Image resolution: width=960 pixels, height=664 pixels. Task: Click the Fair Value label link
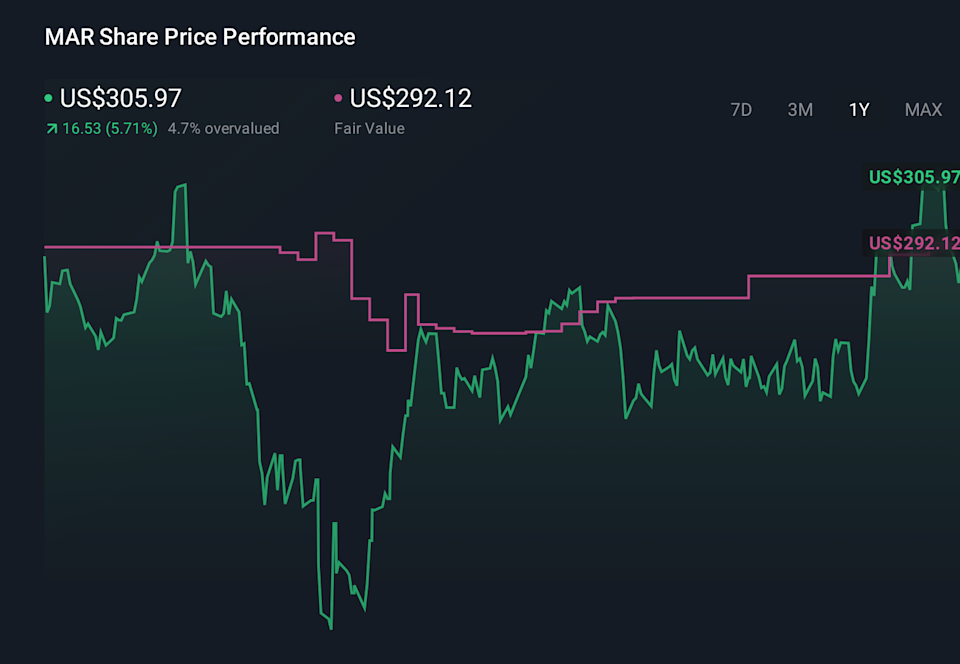(369, 128)
